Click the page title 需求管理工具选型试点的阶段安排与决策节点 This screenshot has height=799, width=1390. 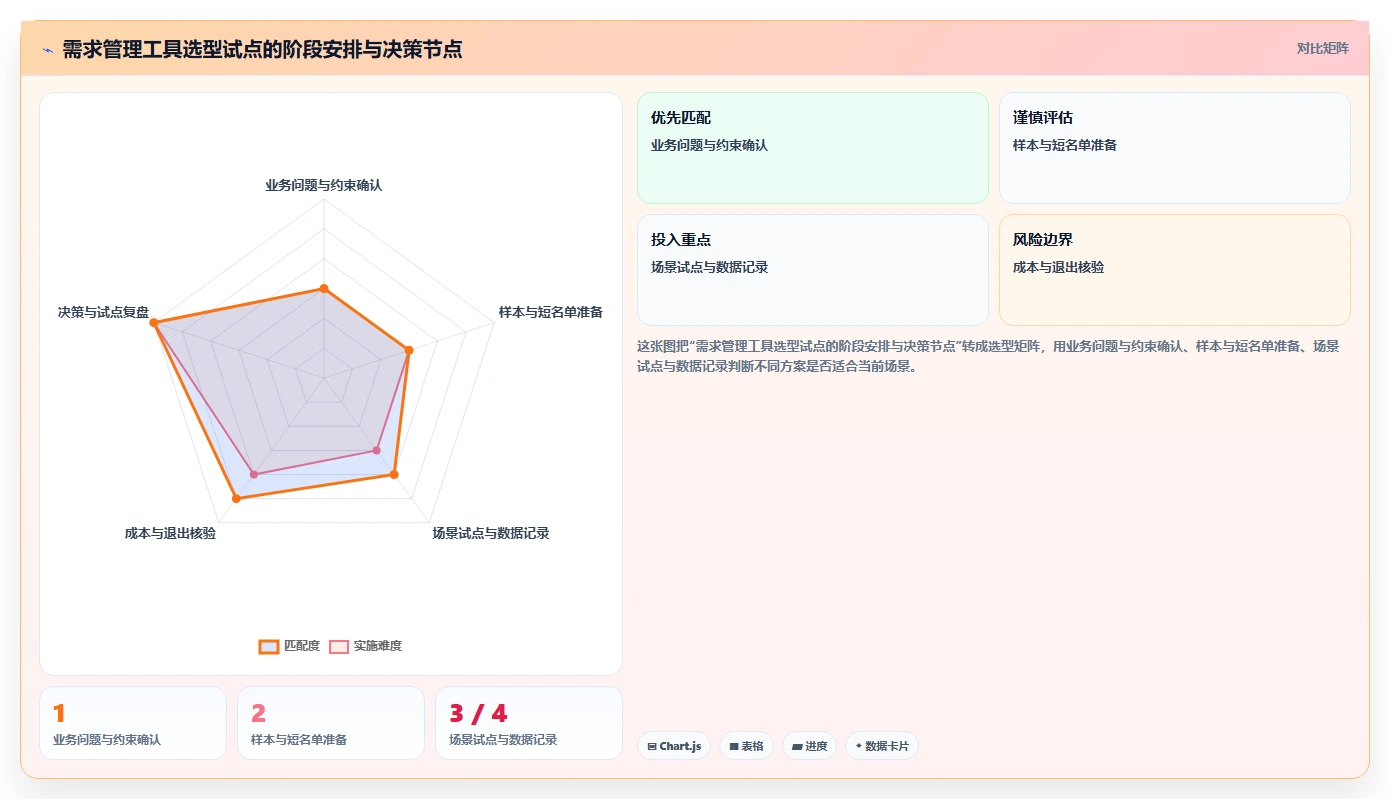(262, 49)
